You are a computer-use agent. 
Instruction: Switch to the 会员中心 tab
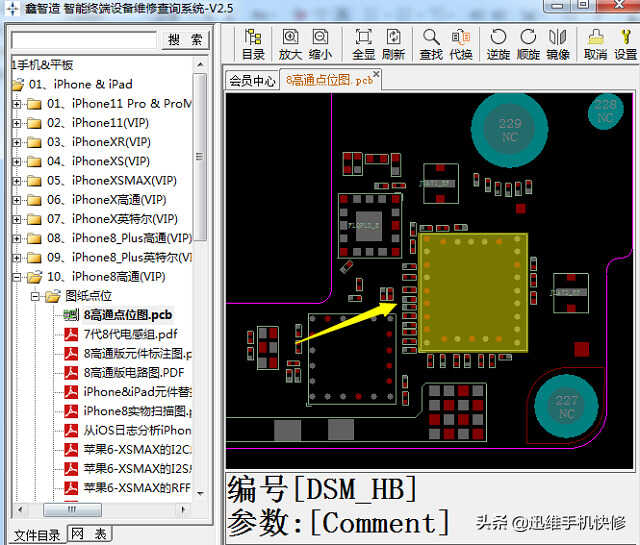(x=252, y=81)
